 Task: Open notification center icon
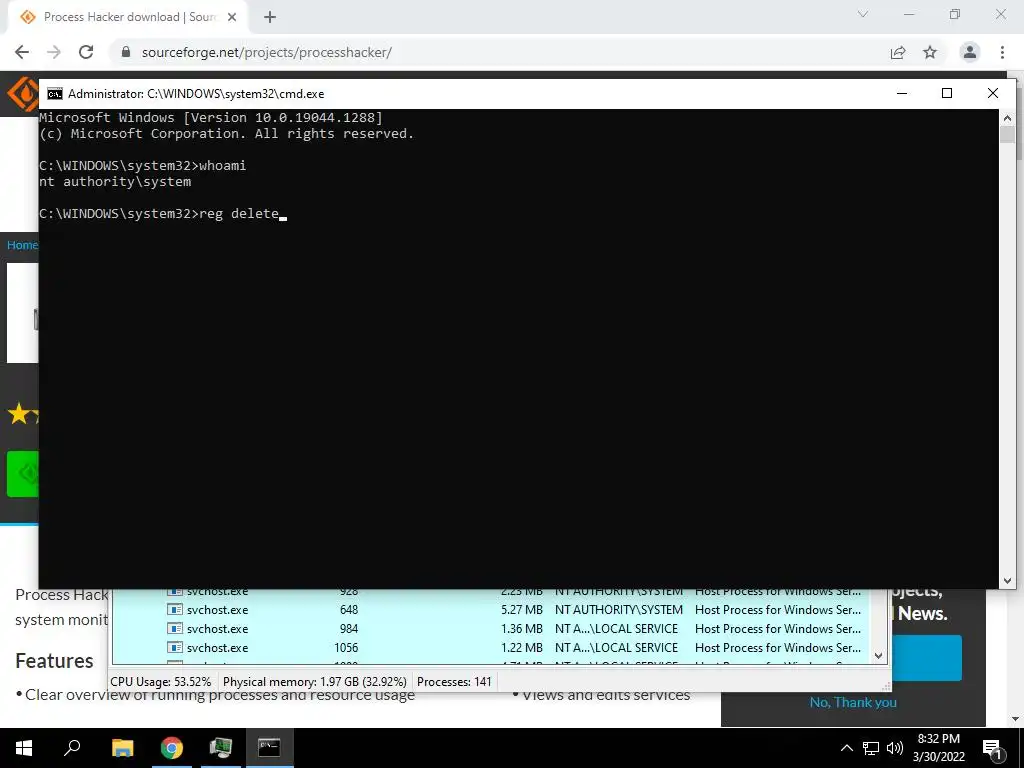993,748
